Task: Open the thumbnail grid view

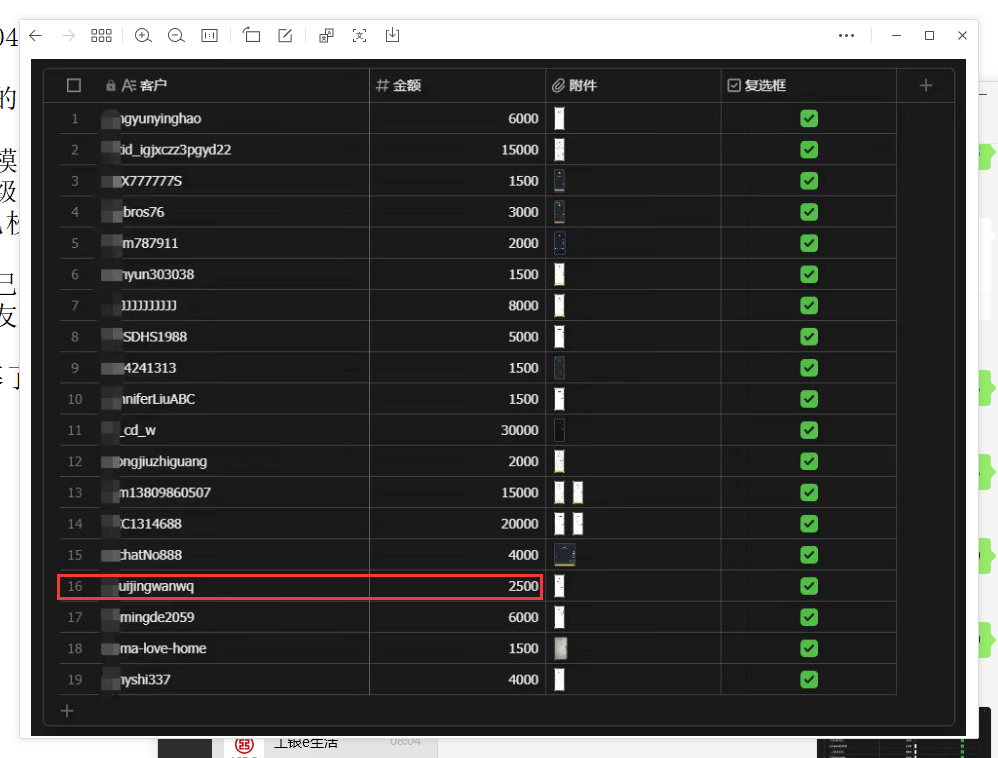Action: [101, 36]
